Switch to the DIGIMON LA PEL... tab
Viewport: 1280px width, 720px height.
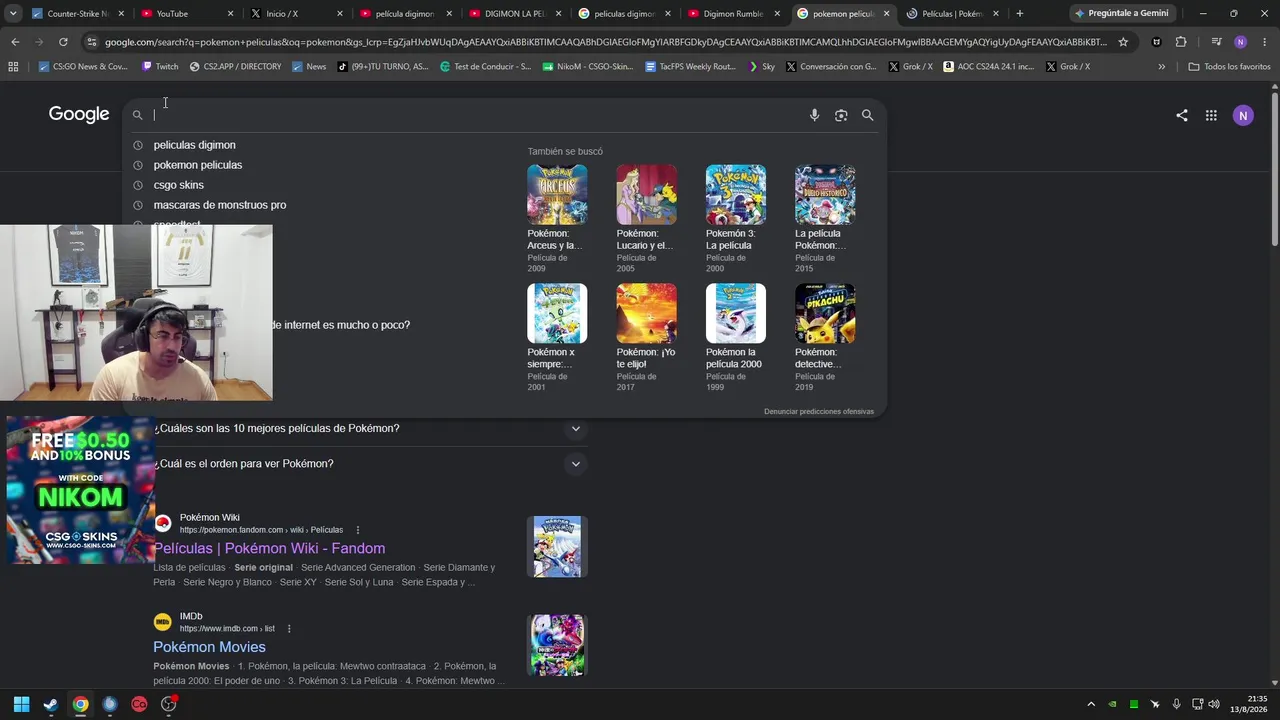point(515,14)
